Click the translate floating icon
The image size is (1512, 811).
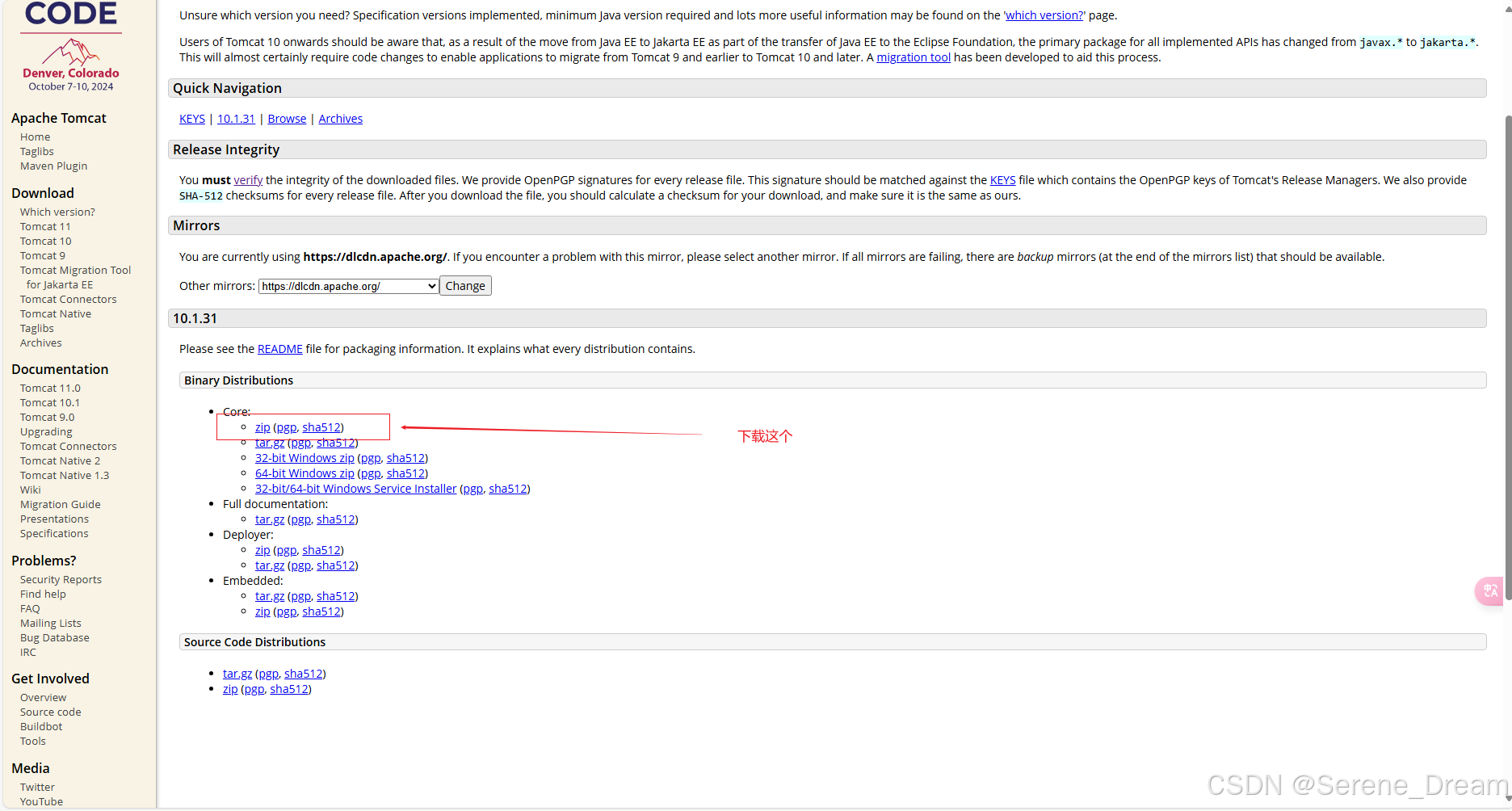(1490, 590)
